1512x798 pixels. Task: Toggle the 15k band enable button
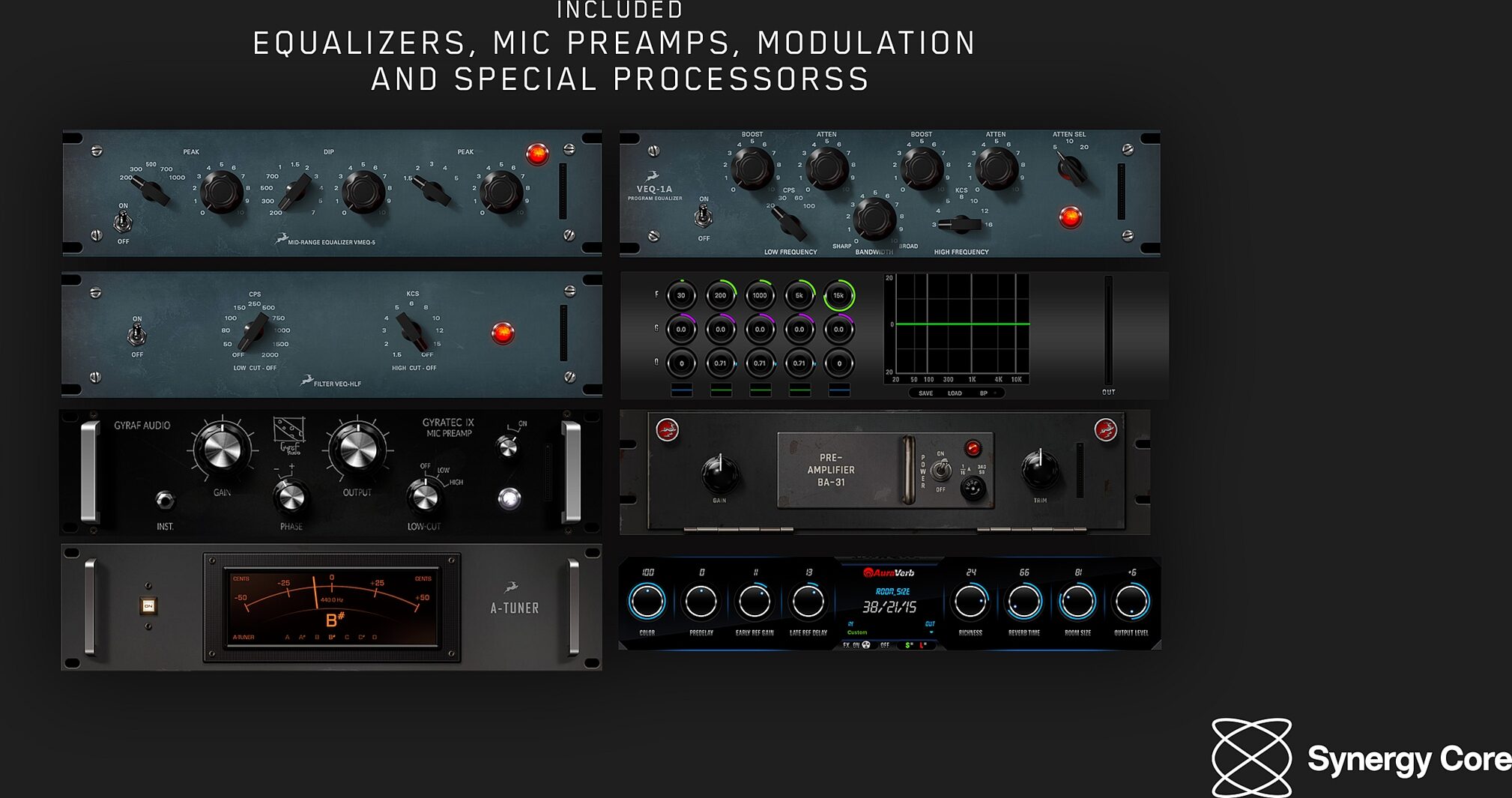pyautogui.click(x=839, y=390)
